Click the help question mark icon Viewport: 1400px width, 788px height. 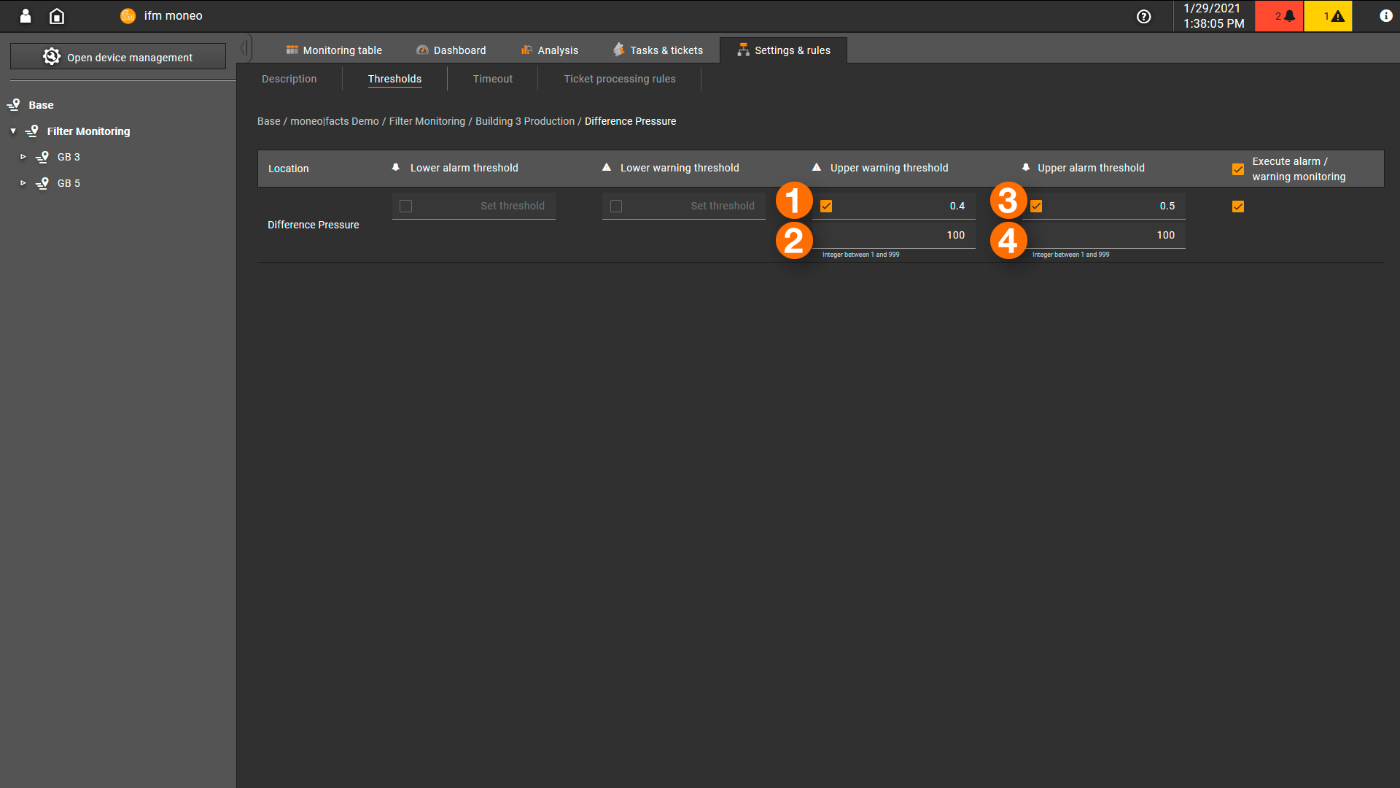pos(1144,16)
